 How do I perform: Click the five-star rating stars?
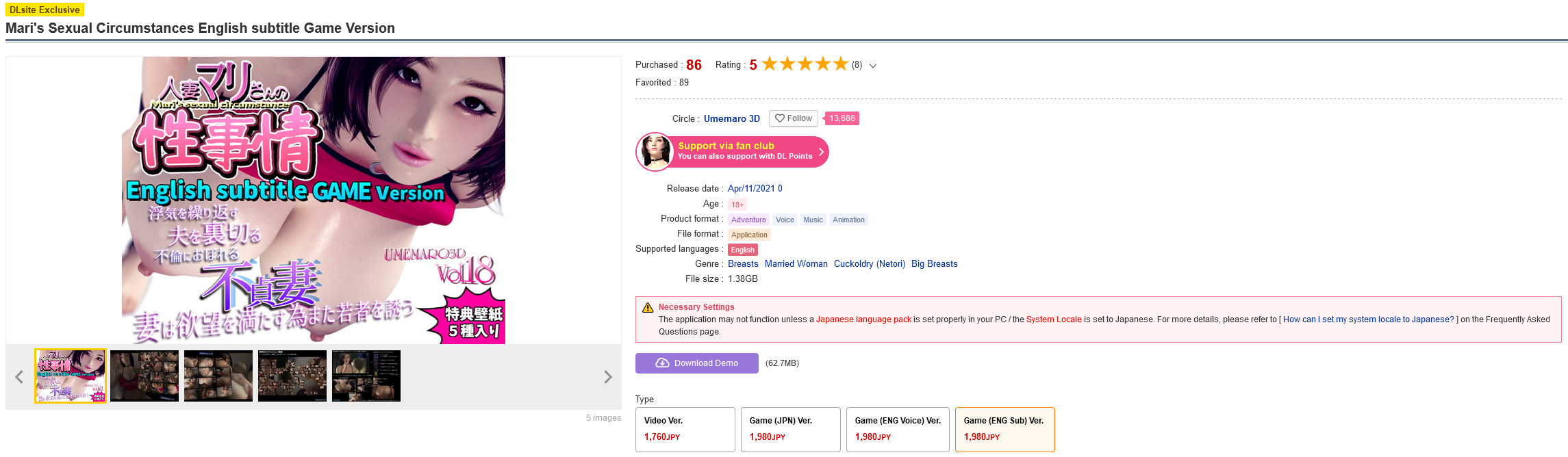click(x=805, y=64)
